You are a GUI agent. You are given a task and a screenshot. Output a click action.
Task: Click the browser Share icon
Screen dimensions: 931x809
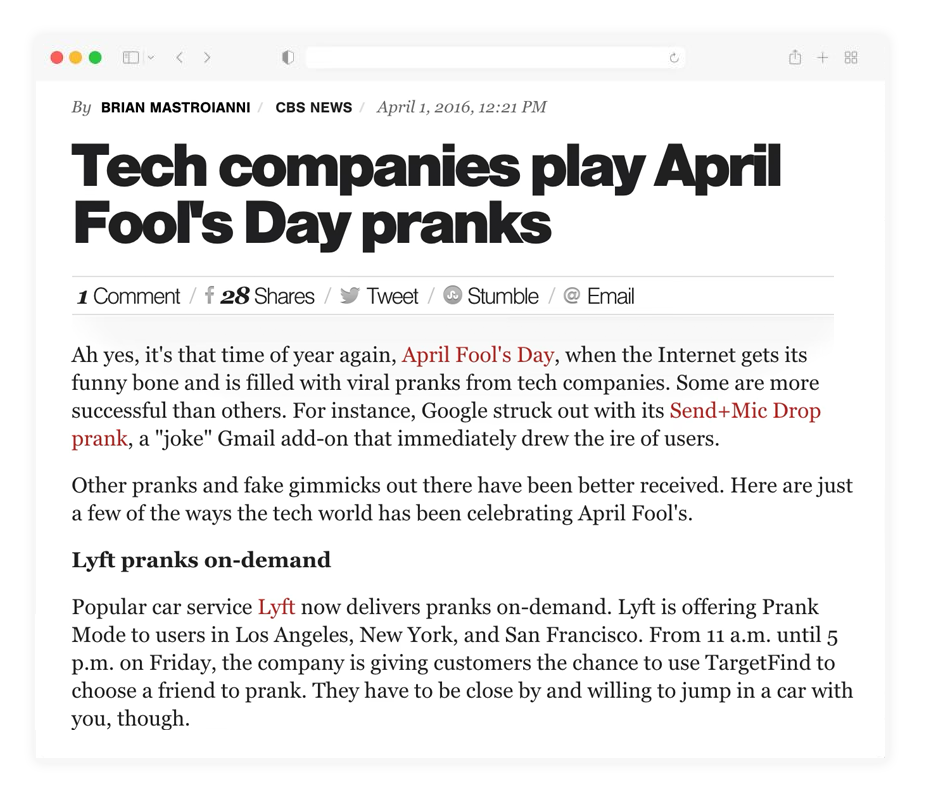point(795,57)
